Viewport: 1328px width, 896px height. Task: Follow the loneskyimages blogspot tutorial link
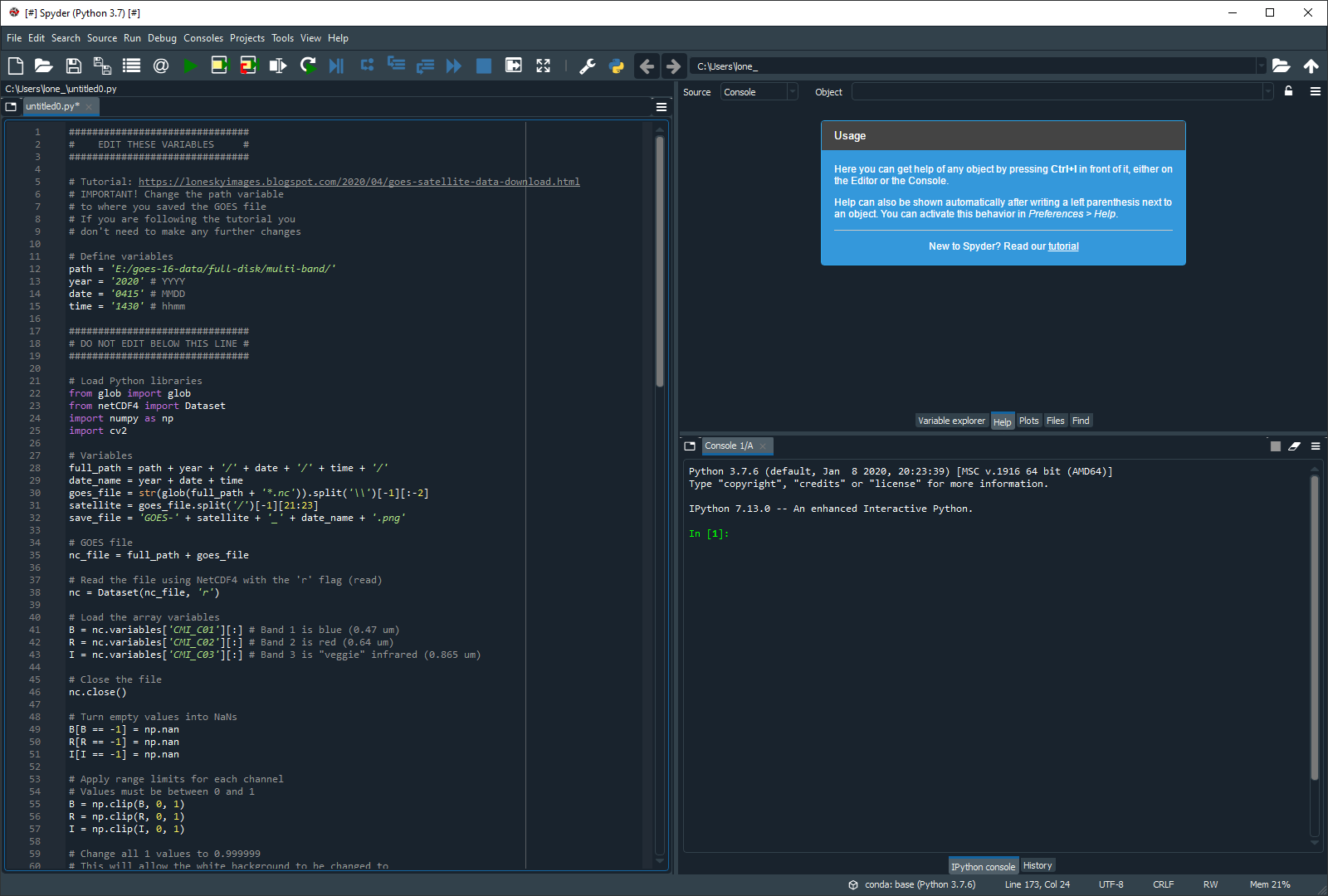359,181
